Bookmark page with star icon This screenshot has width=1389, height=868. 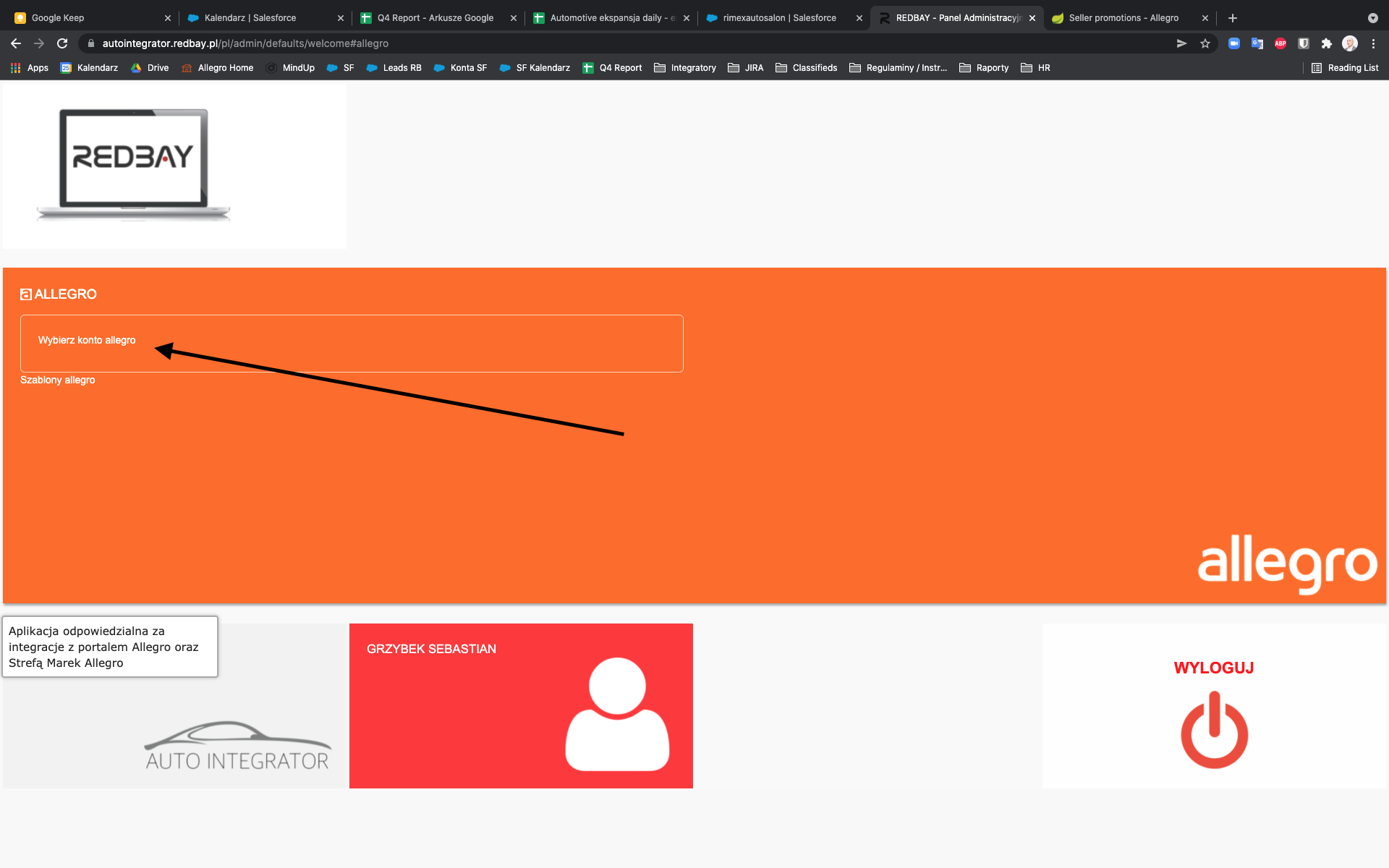(x=1205, y=43)
